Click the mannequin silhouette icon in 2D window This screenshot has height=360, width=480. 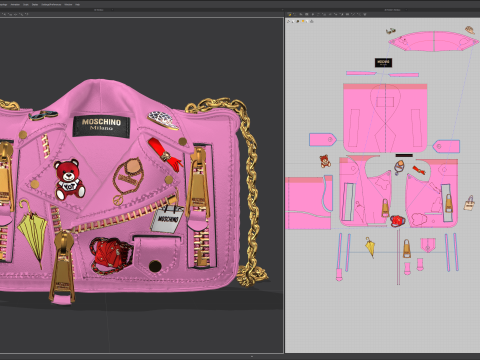(312, 21)
